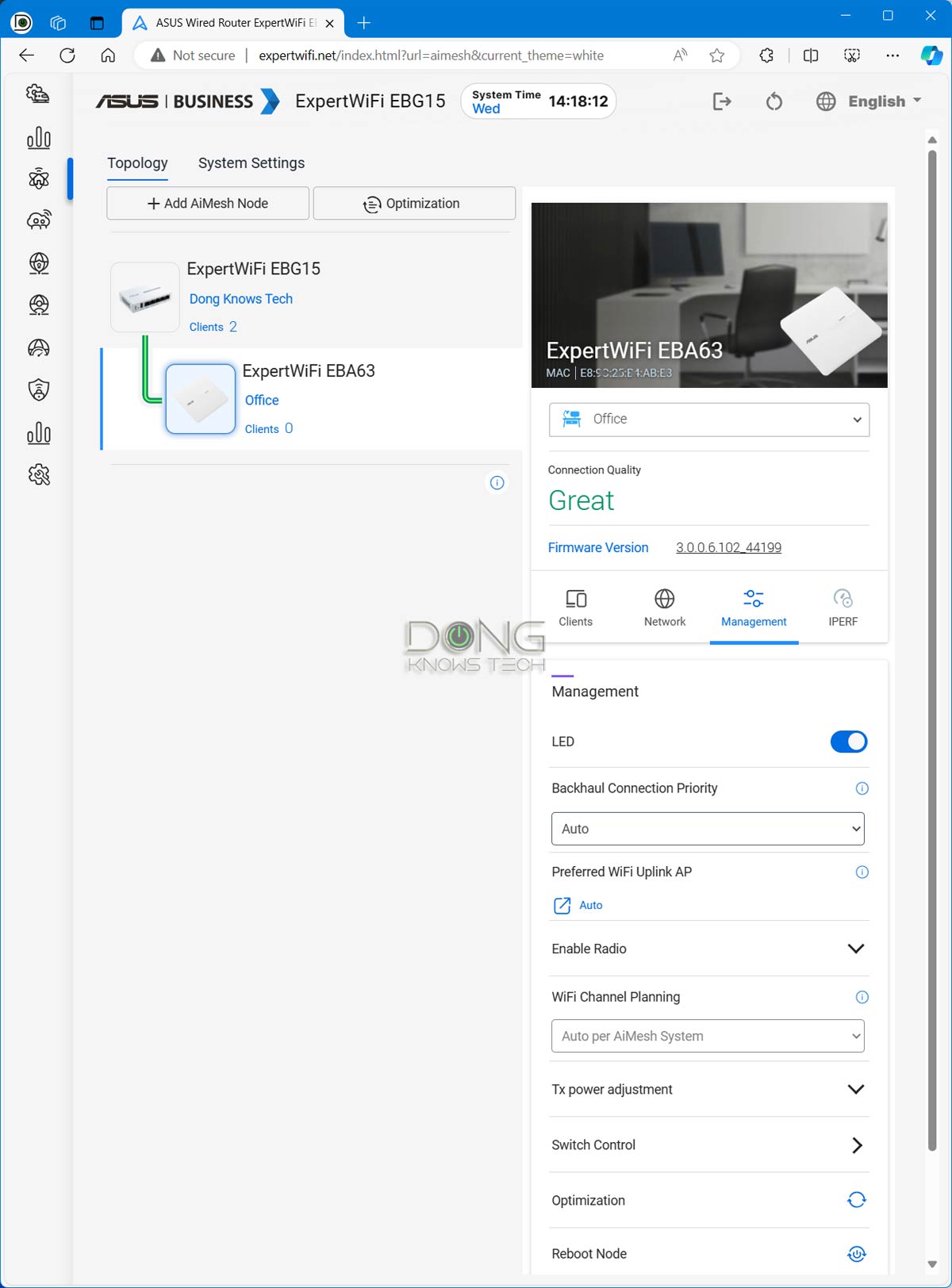Open the globe with gear sidebar icon
Viewport: 952px width, 1288px height.
(38, 305)
